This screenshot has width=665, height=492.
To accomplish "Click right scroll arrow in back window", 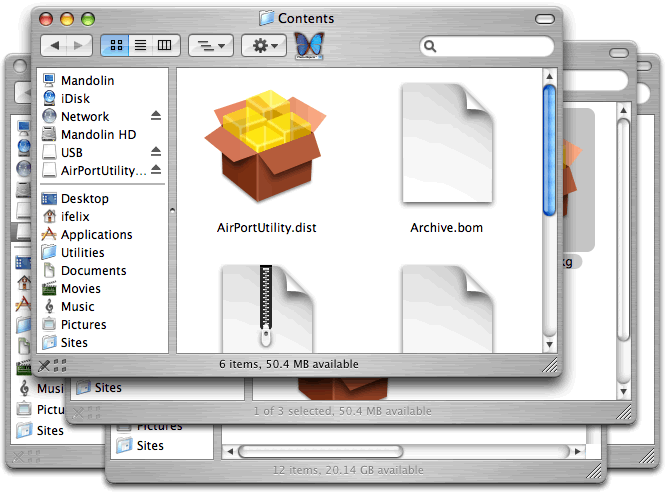I will coord(577,451).
